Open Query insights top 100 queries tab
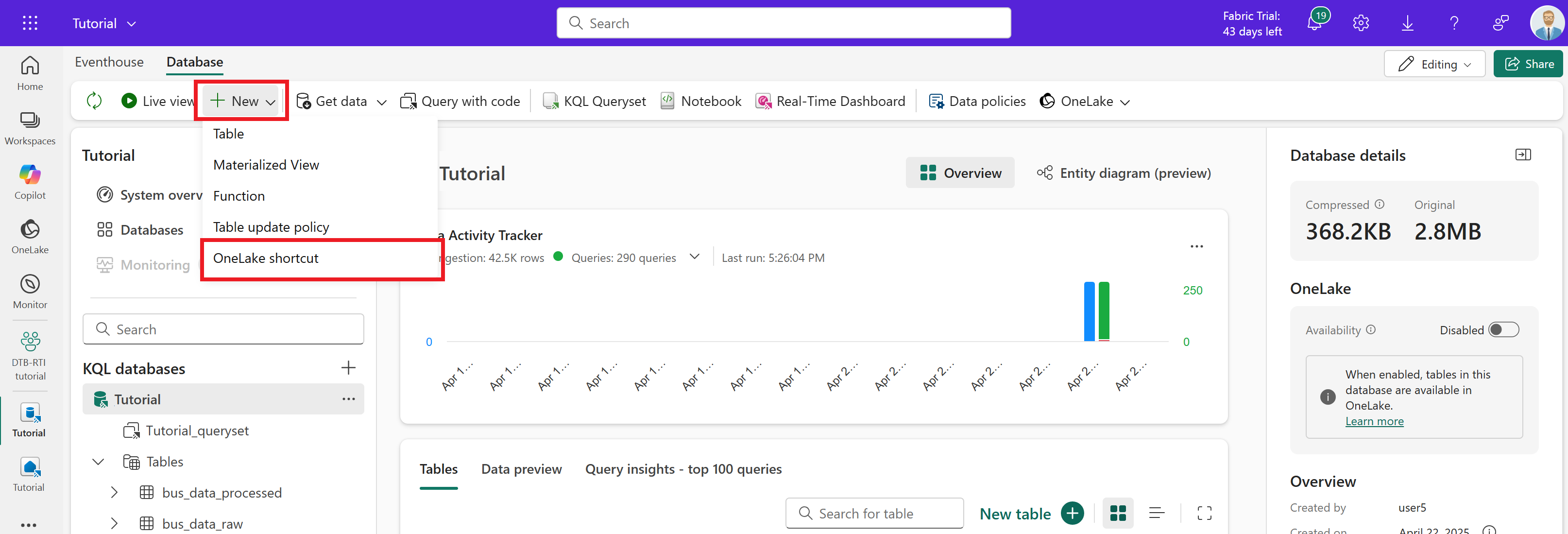Viewport: 1568px width, 534px height. coord(683,469)
